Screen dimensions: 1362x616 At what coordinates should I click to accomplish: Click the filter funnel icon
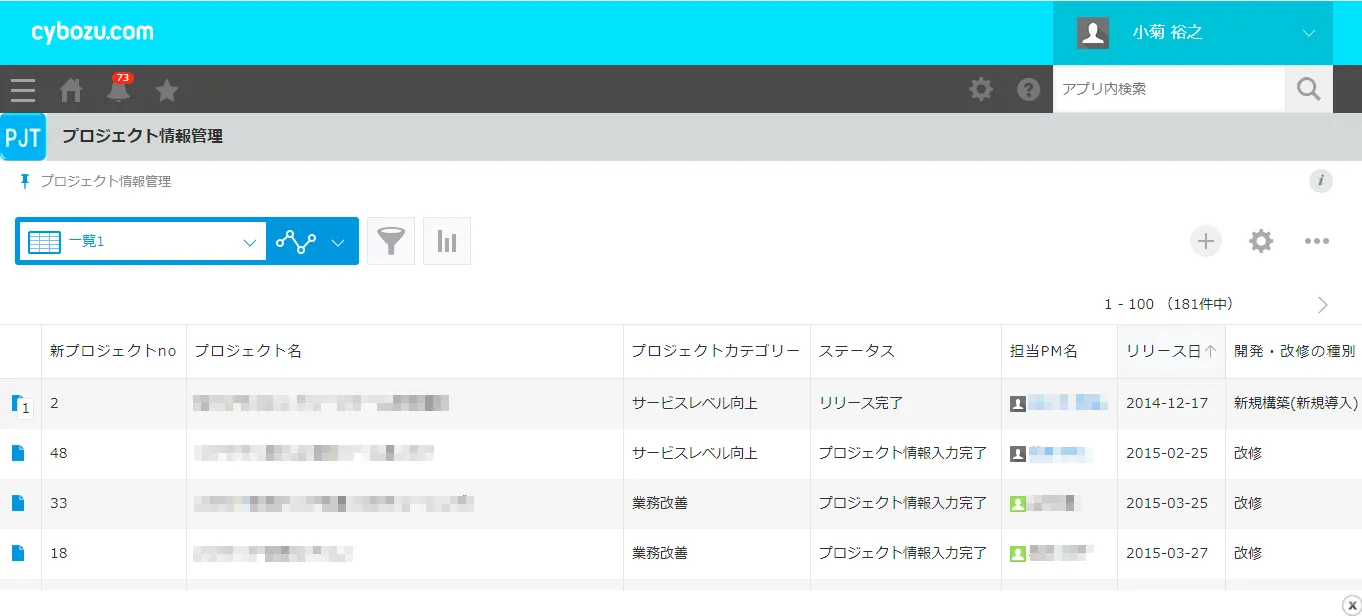391,241
